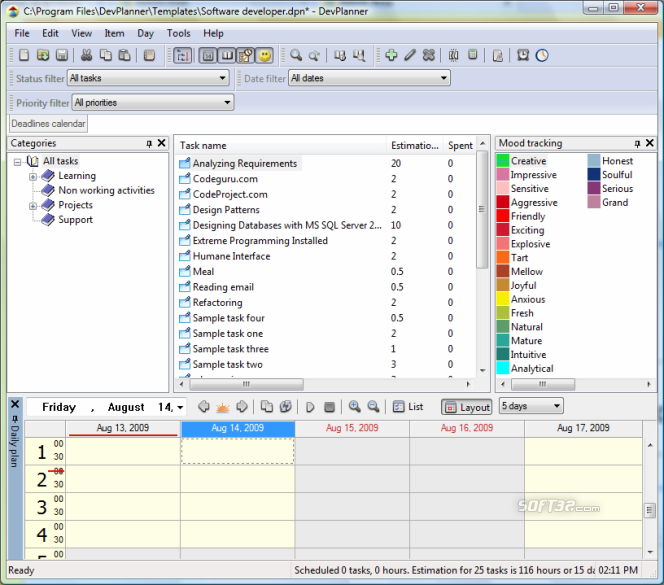This screenshot has width=664, height=585.
Task: Open the Tools menu
Action: (x=178, y=33)
